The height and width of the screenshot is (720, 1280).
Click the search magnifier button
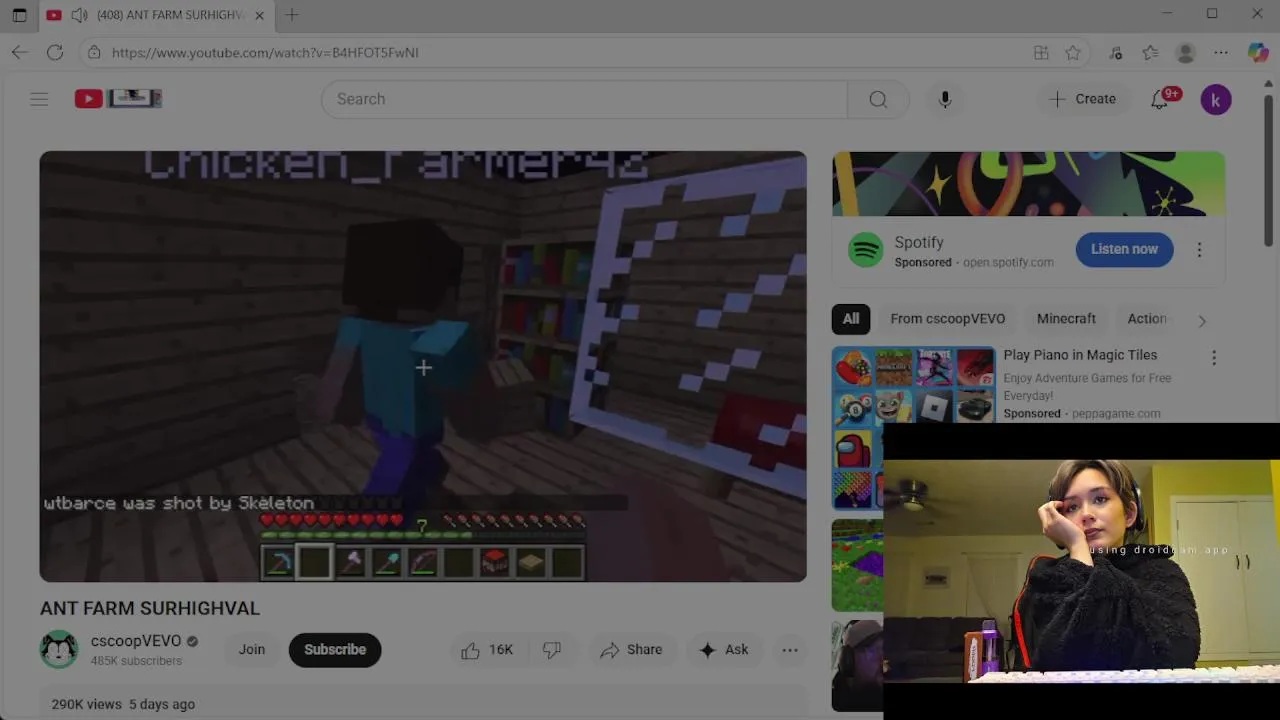pyautogui.click(x=878, y=99)
